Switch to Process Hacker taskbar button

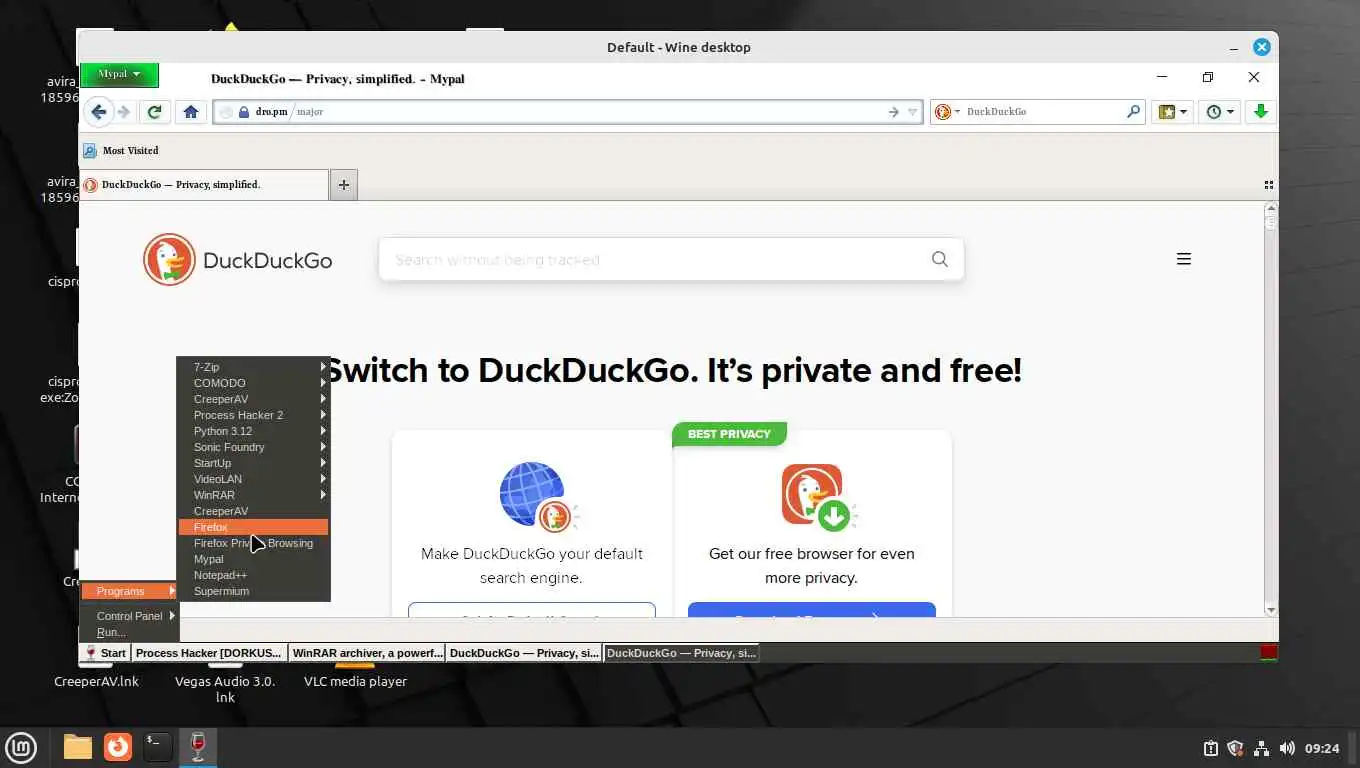tap(208, 653)
